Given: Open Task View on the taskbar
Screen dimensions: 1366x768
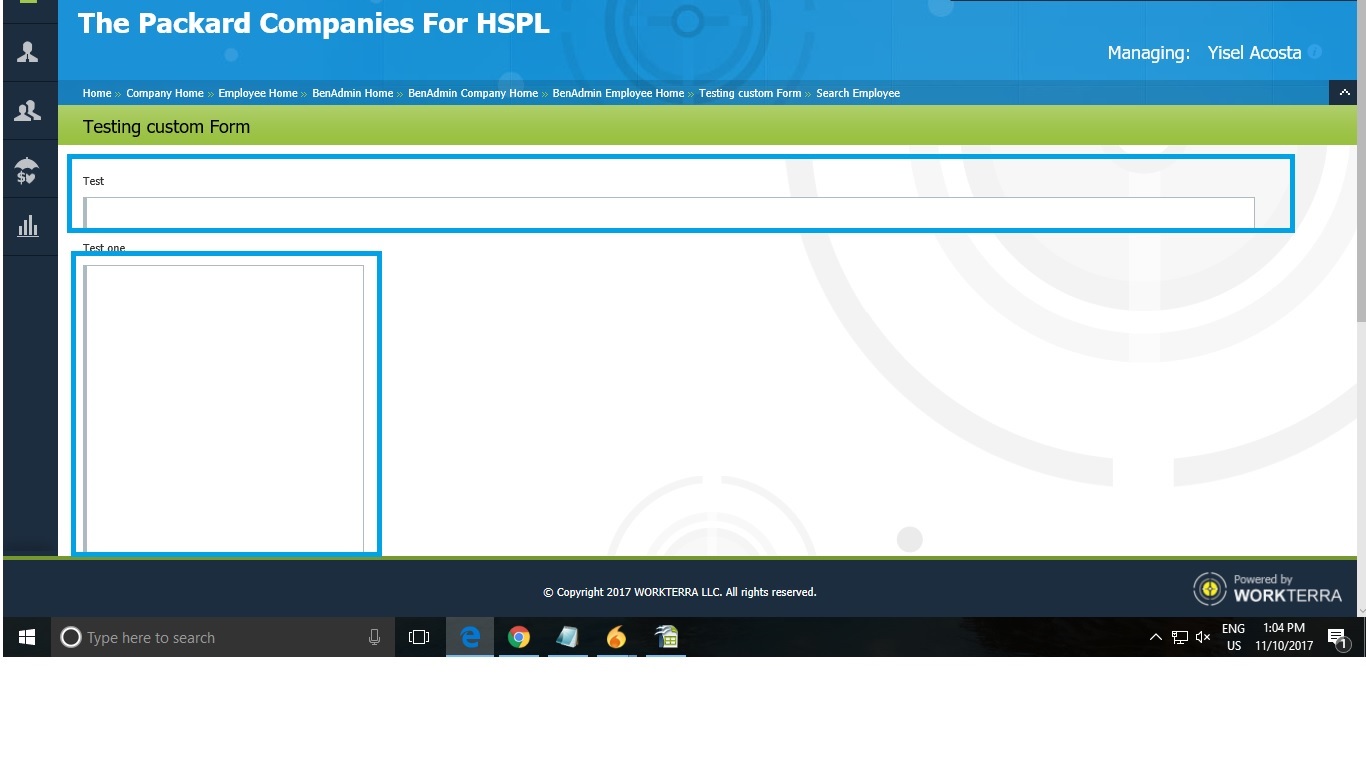Looking at the screenshot, I should coord(419,637).
